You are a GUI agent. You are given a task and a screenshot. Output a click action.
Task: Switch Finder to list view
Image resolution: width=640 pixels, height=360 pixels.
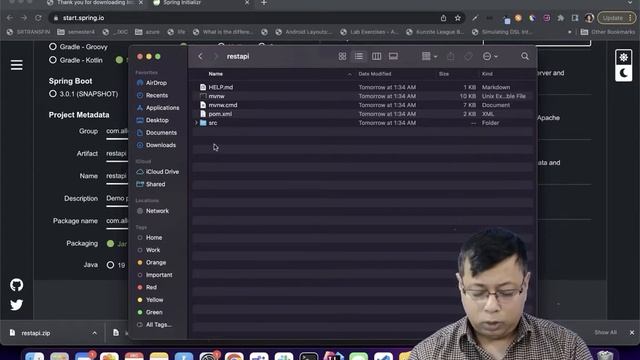pyautogui.click(x=359, y=56)
